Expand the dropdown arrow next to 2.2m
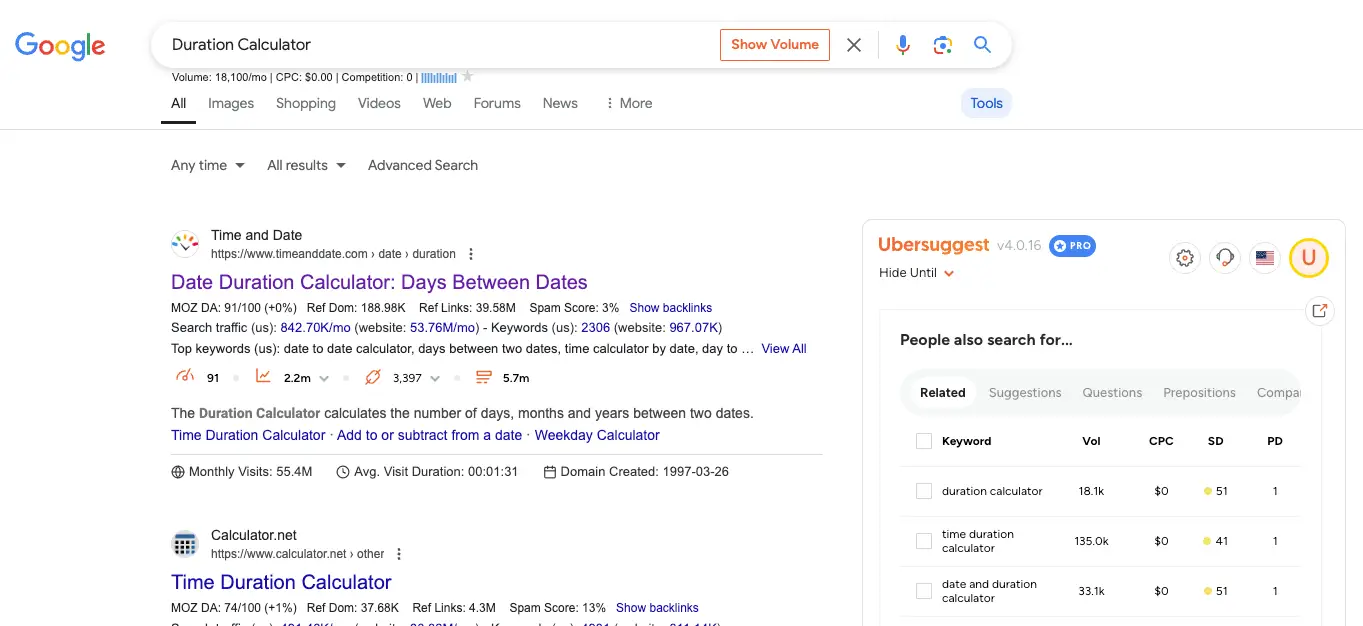Viewport: 1363px width, 626px height. [x=323, y=378]
